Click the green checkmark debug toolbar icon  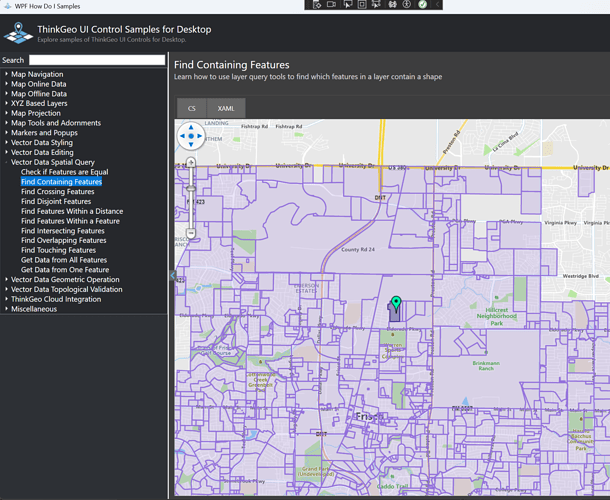[x=422, y=5]
